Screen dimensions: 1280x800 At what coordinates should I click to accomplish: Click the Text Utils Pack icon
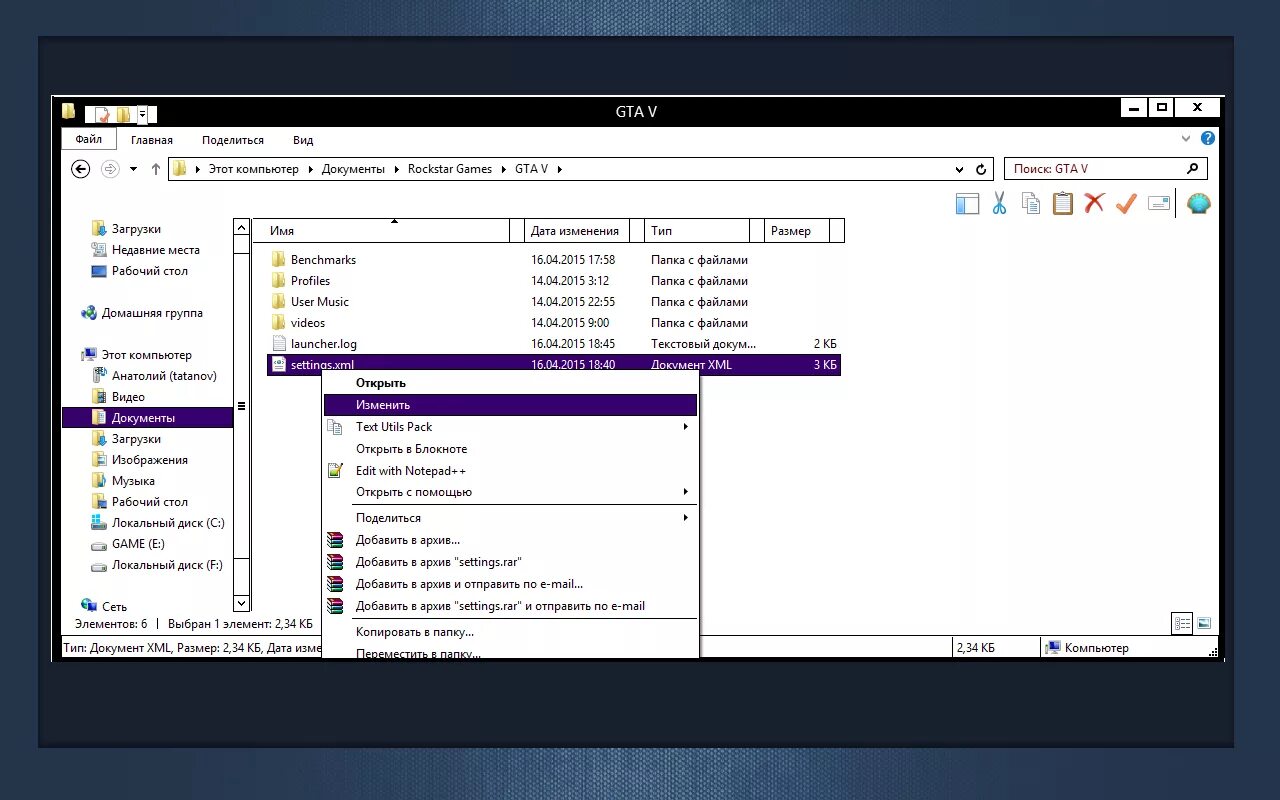[335, 427]
